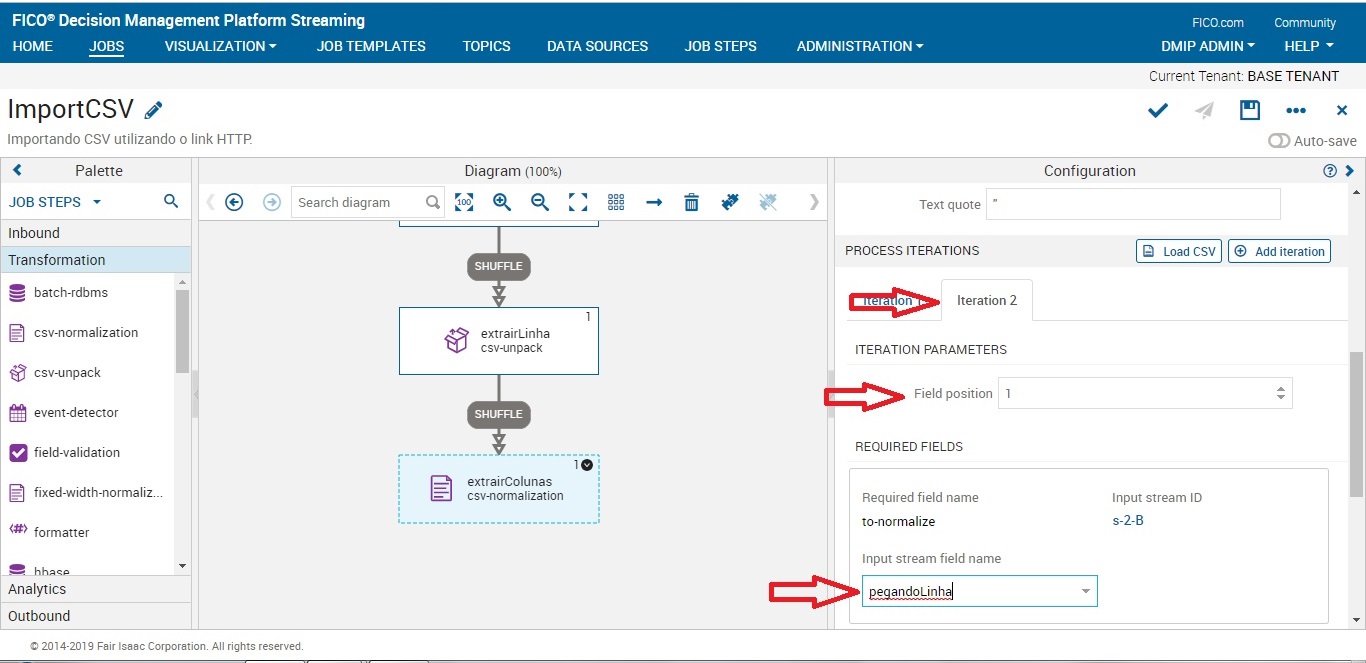Reset diagram zoom to 100%
The height and width of the screenshot is (663, 1366).
coord(464,202)
